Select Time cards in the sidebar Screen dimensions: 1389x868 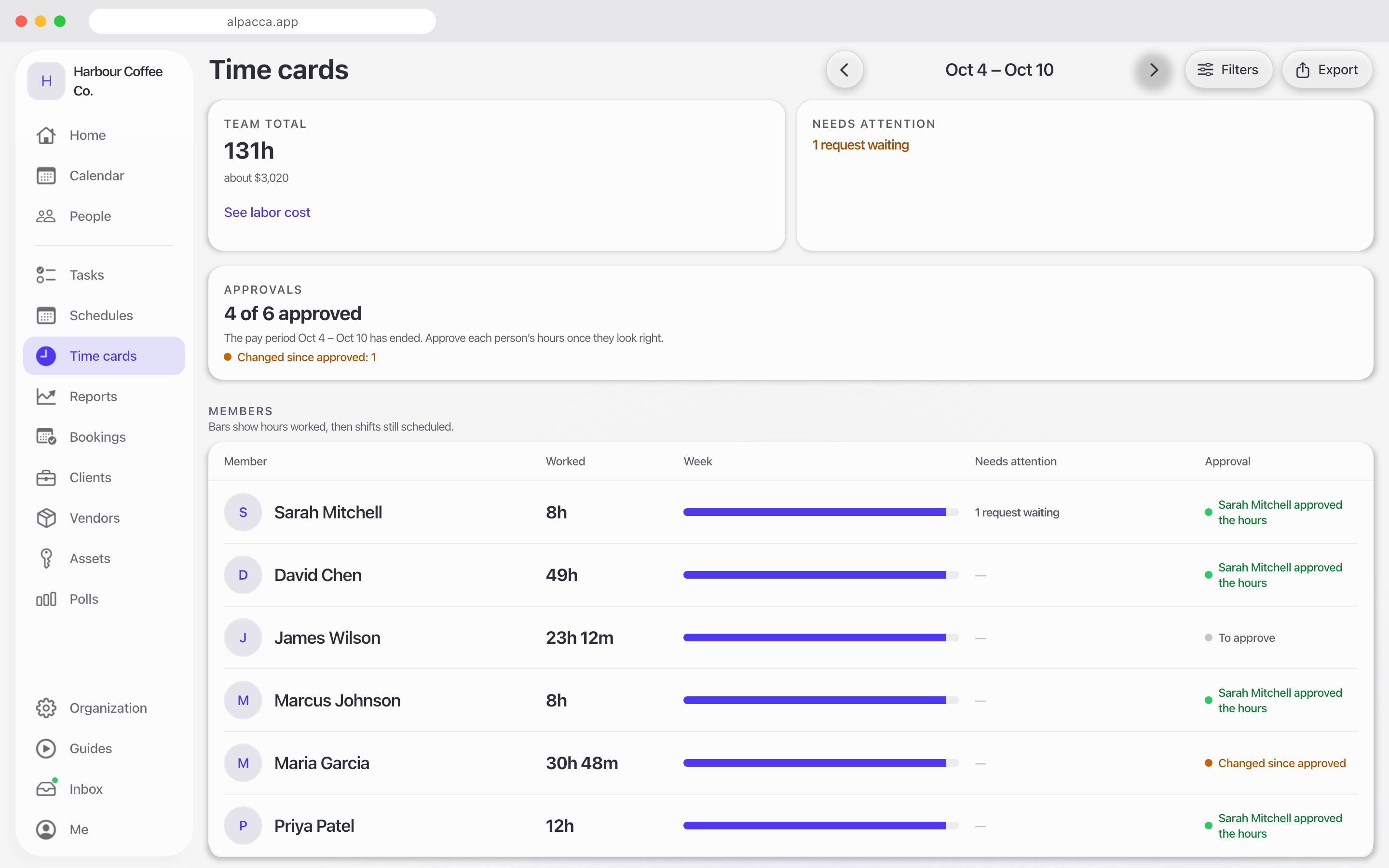[104, 356]
